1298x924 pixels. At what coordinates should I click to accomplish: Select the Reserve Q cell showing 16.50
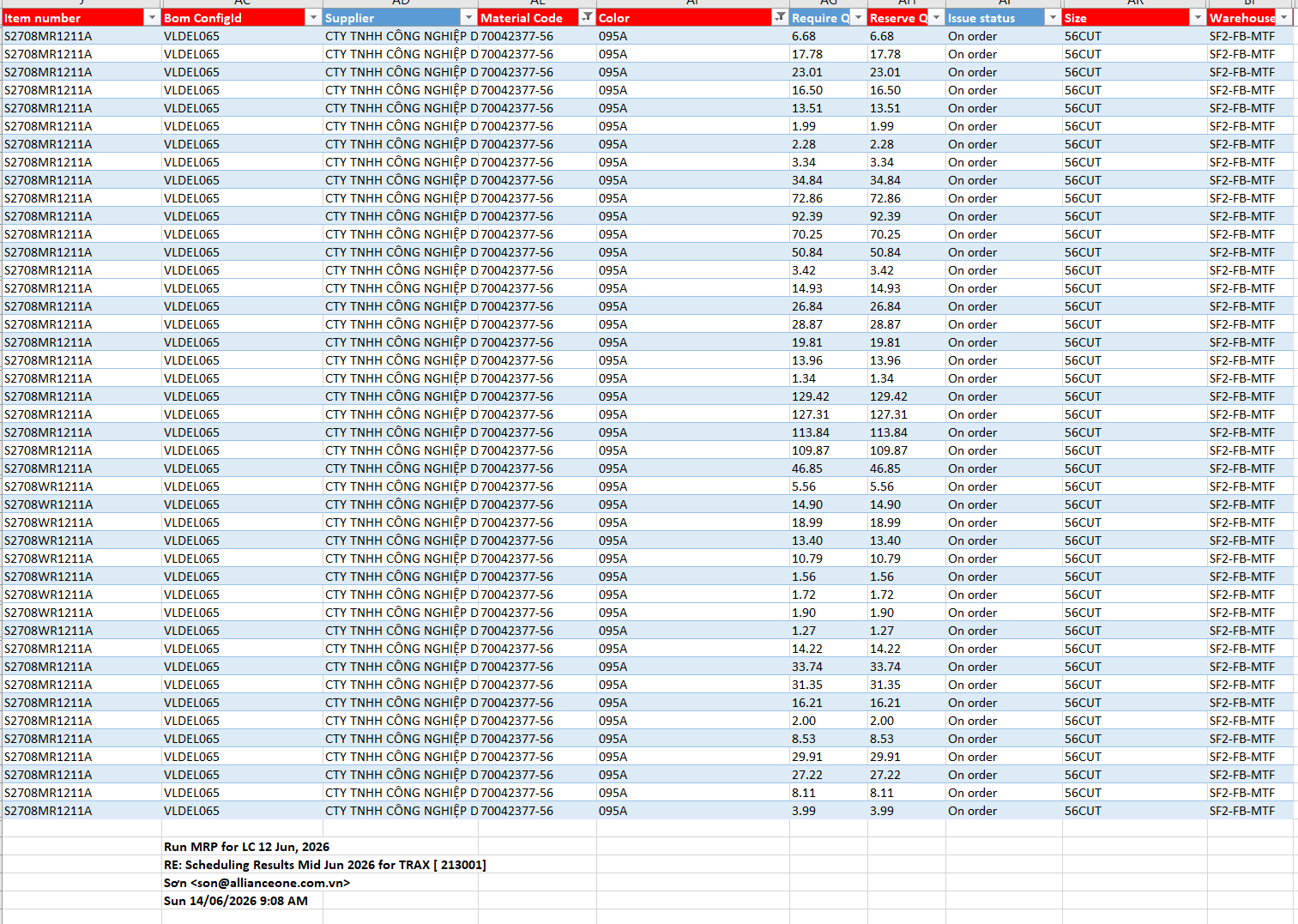pos(906,90)
